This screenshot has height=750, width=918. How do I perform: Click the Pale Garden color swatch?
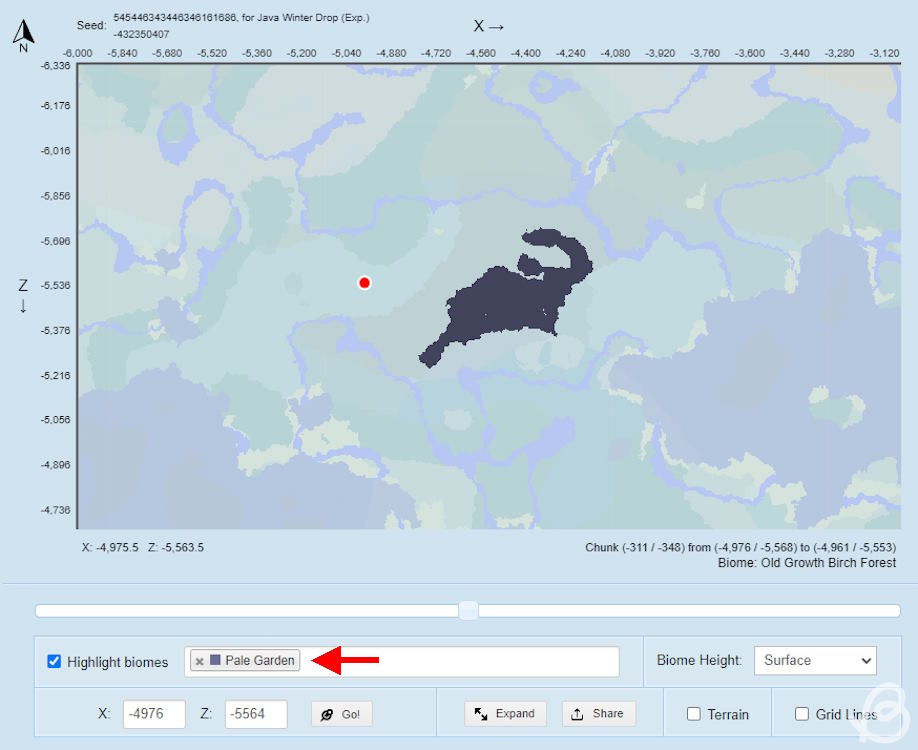coord(215,661)
